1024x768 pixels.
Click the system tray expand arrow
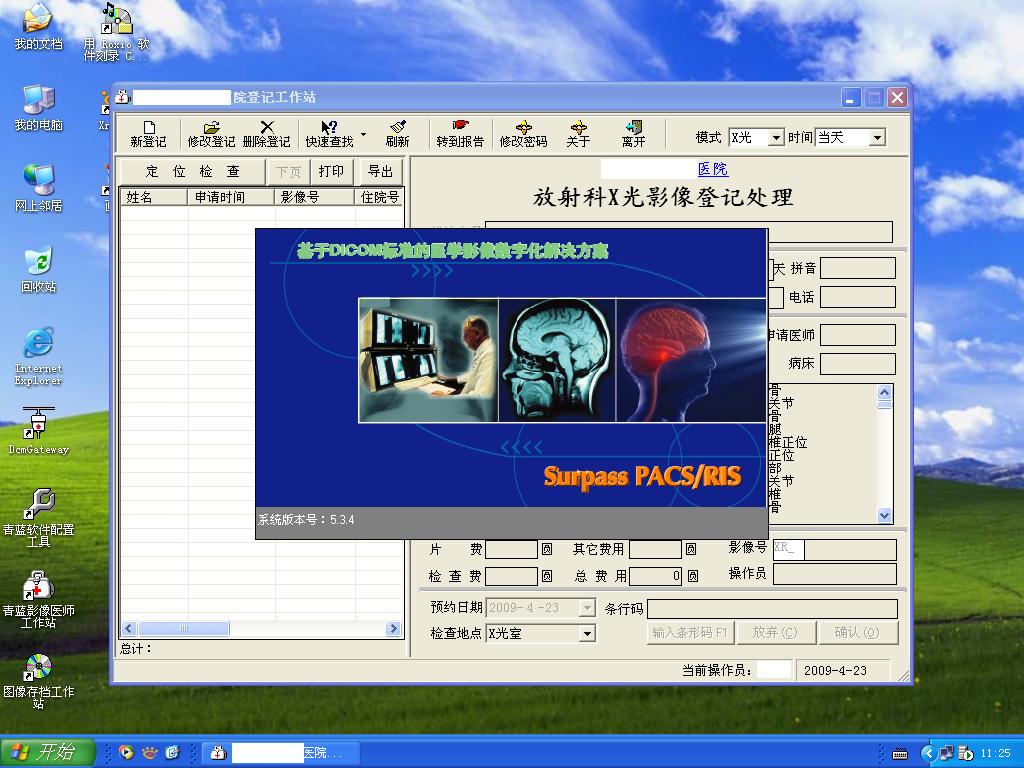coord(928,753)
